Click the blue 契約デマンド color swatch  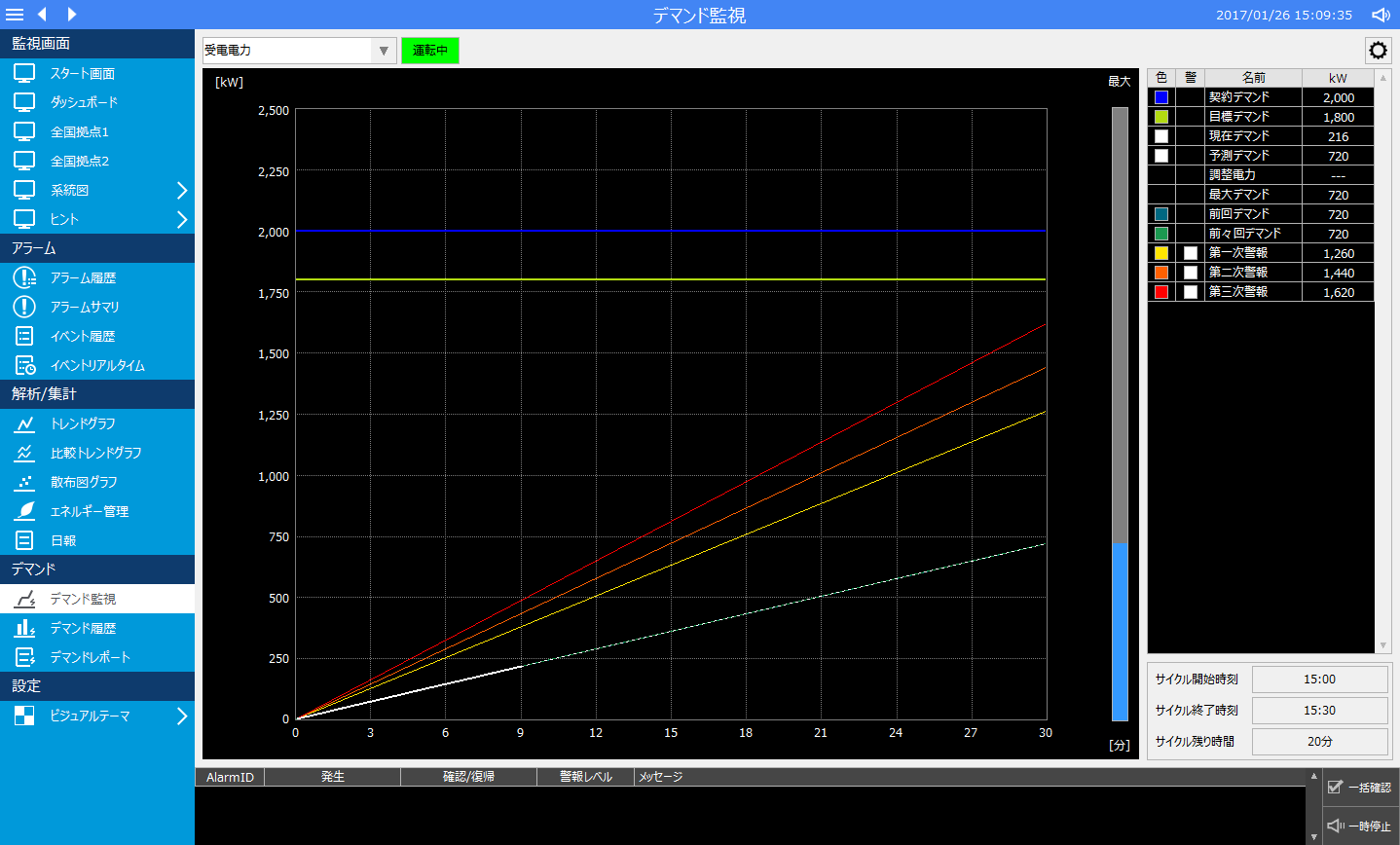(1161, 97)
